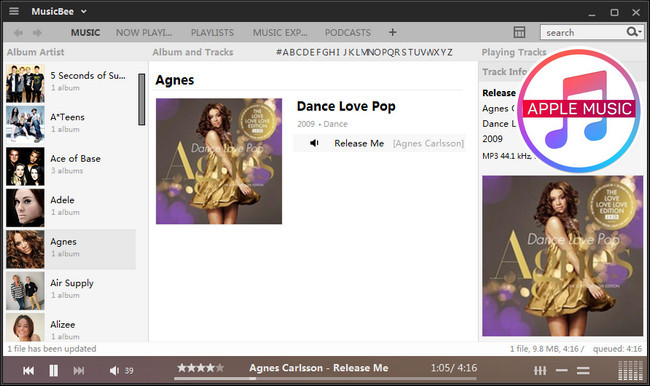650x386 pixels.
Task: Open the NOW PLAYING tab
Action: point(144,33)
